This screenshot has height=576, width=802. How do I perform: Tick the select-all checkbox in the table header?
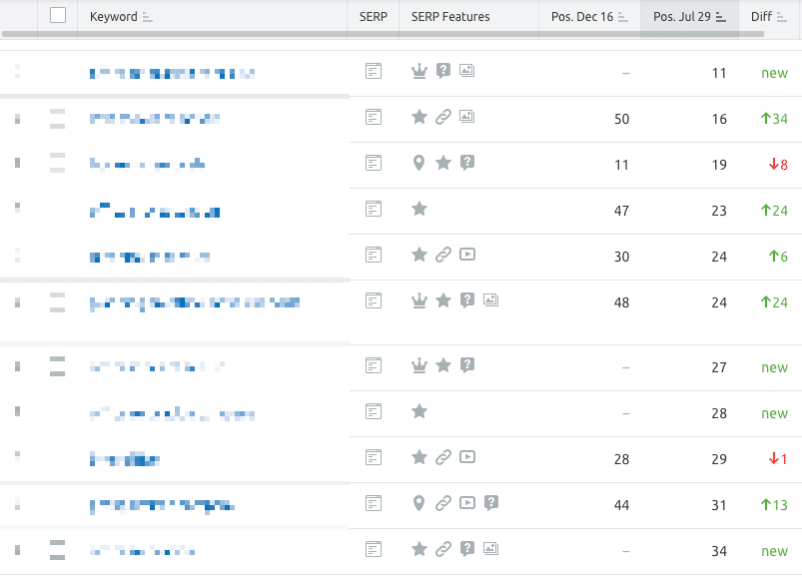58,15
